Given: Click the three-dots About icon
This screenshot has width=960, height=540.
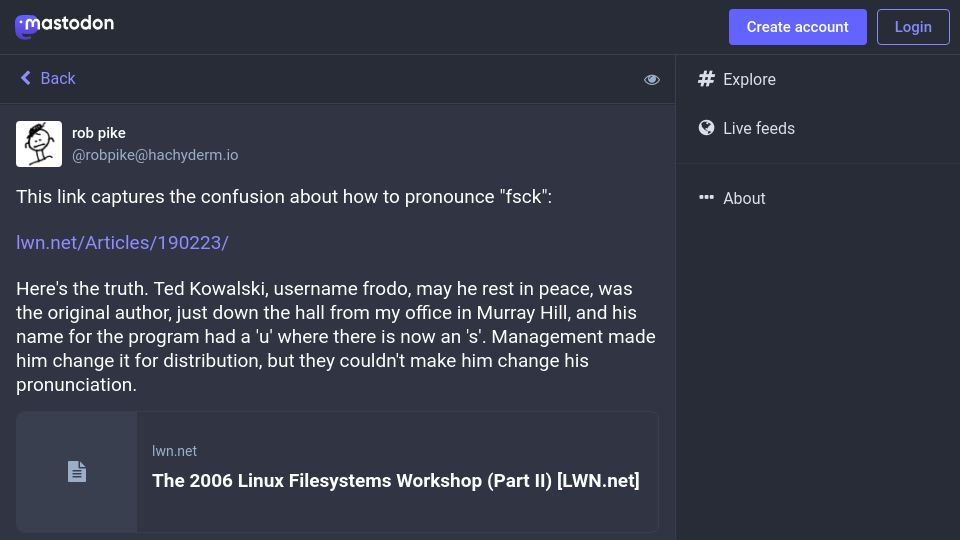Looking at the screenshot, I should tap(707, 197).
